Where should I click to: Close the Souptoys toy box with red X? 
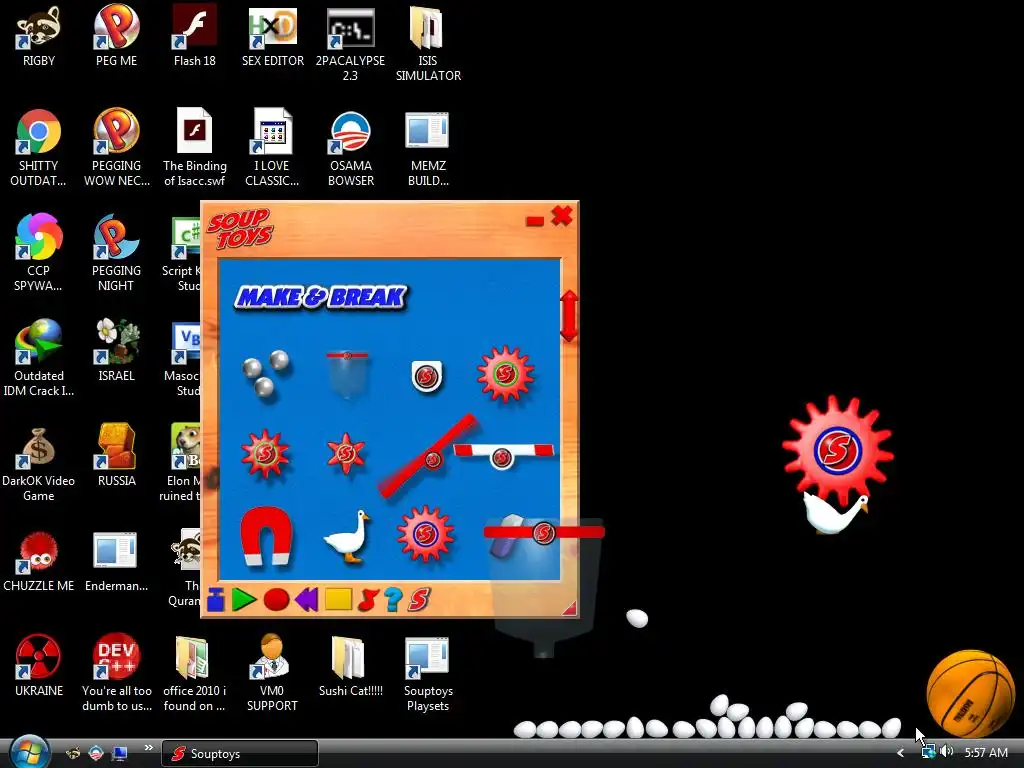click(562, 216)
